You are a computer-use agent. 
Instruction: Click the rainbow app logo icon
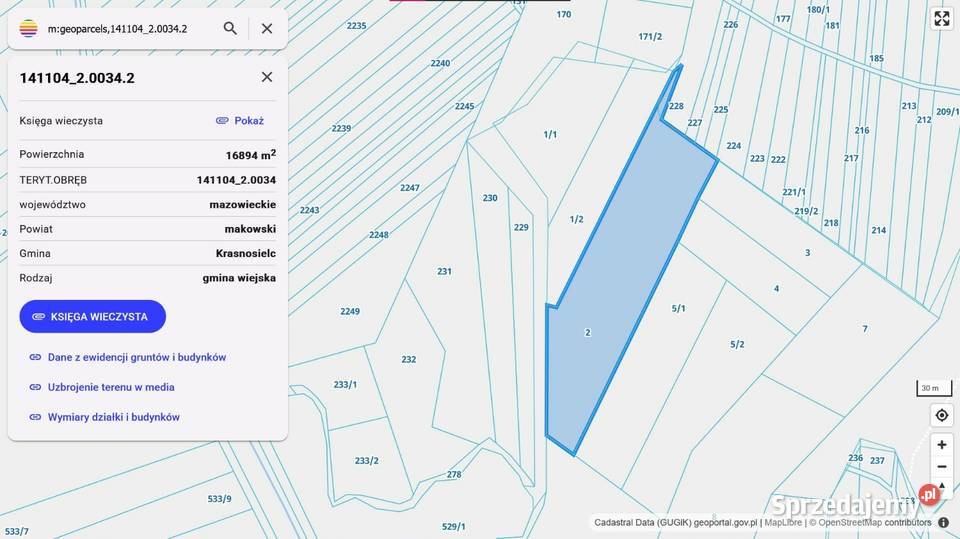tap(28, 28)
